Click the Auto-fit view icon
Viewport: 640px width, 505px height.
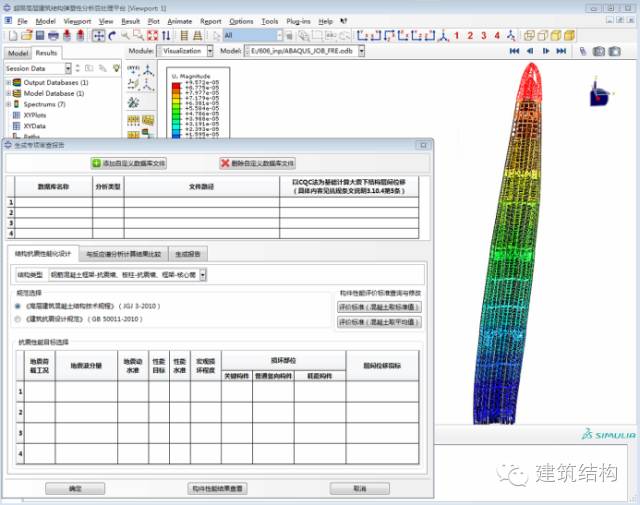152,36
